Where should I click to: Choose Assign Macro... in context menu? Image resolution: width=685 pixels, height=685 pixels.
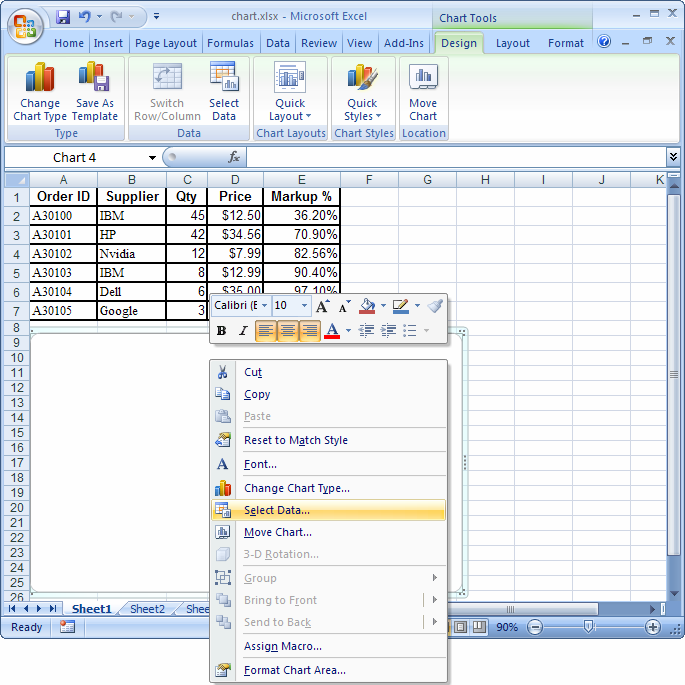pyautogui.click(x=328, y=646)
